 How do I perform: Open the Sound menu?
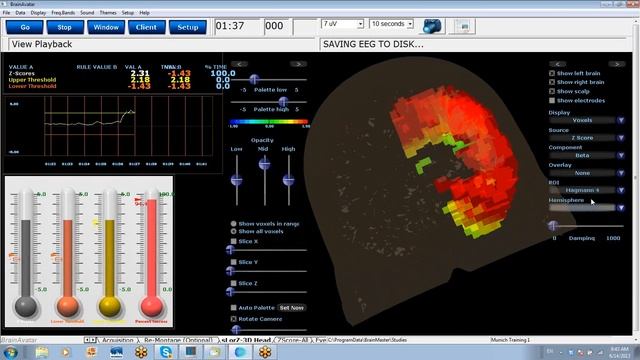pyautogui.click(x=87, y=13)
